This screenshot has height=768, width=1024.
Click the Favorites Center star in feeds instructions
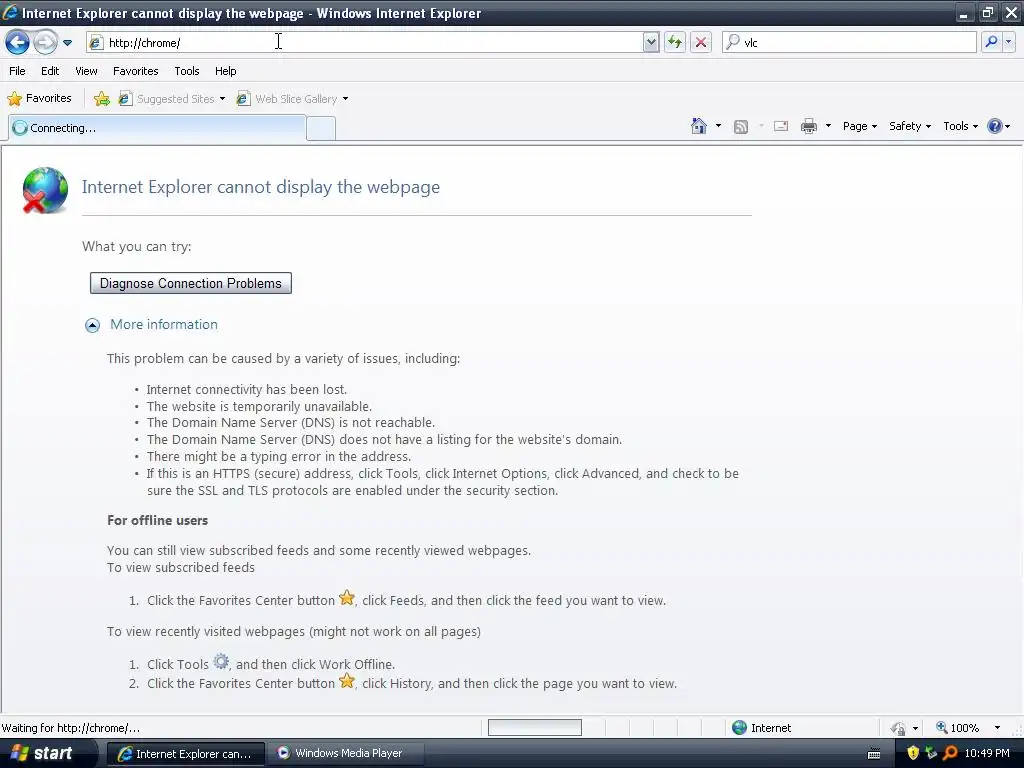[x=347, y=598]
